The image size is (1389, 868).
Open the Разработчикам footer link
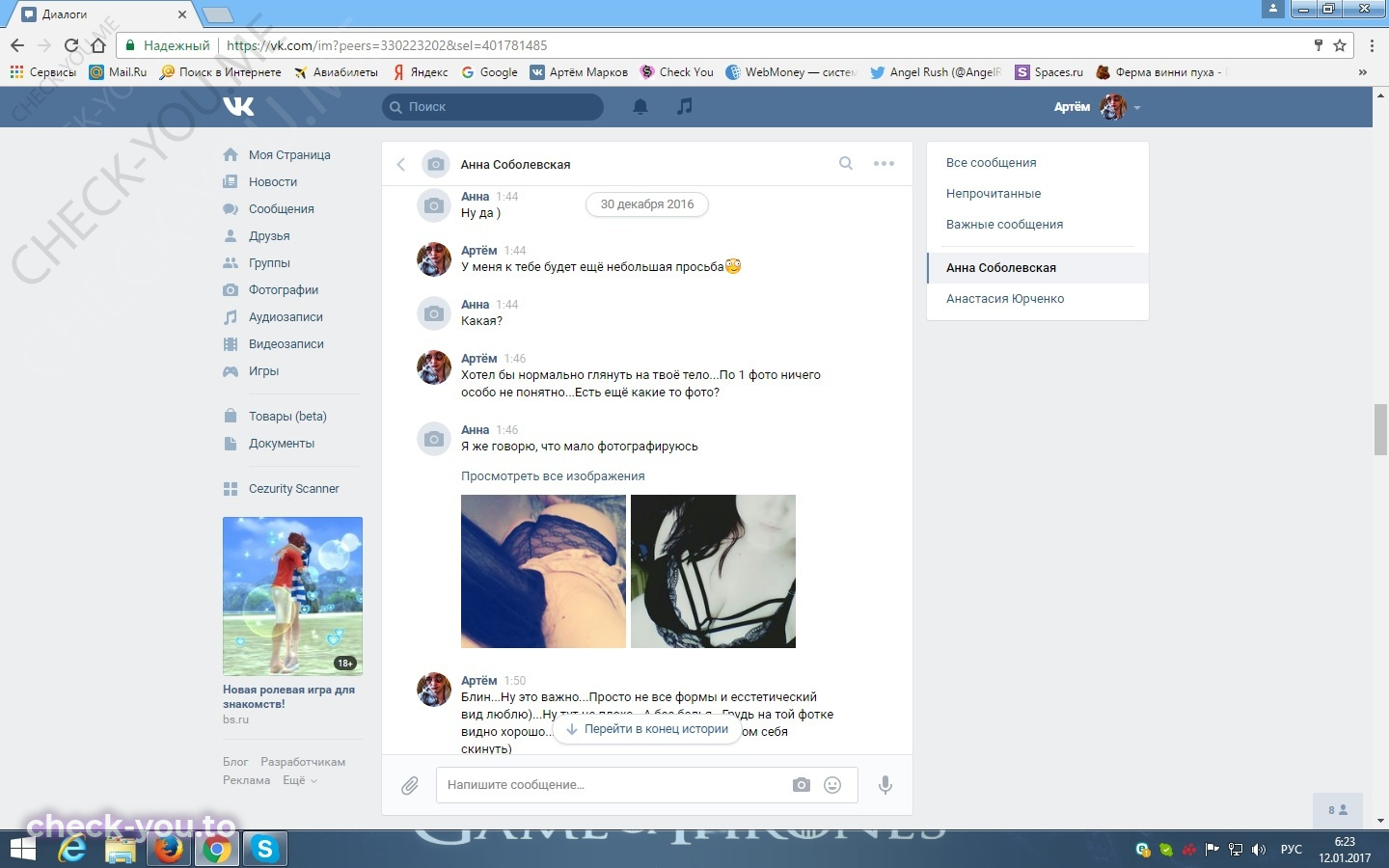pyautogui.click(x=303, y=762)
